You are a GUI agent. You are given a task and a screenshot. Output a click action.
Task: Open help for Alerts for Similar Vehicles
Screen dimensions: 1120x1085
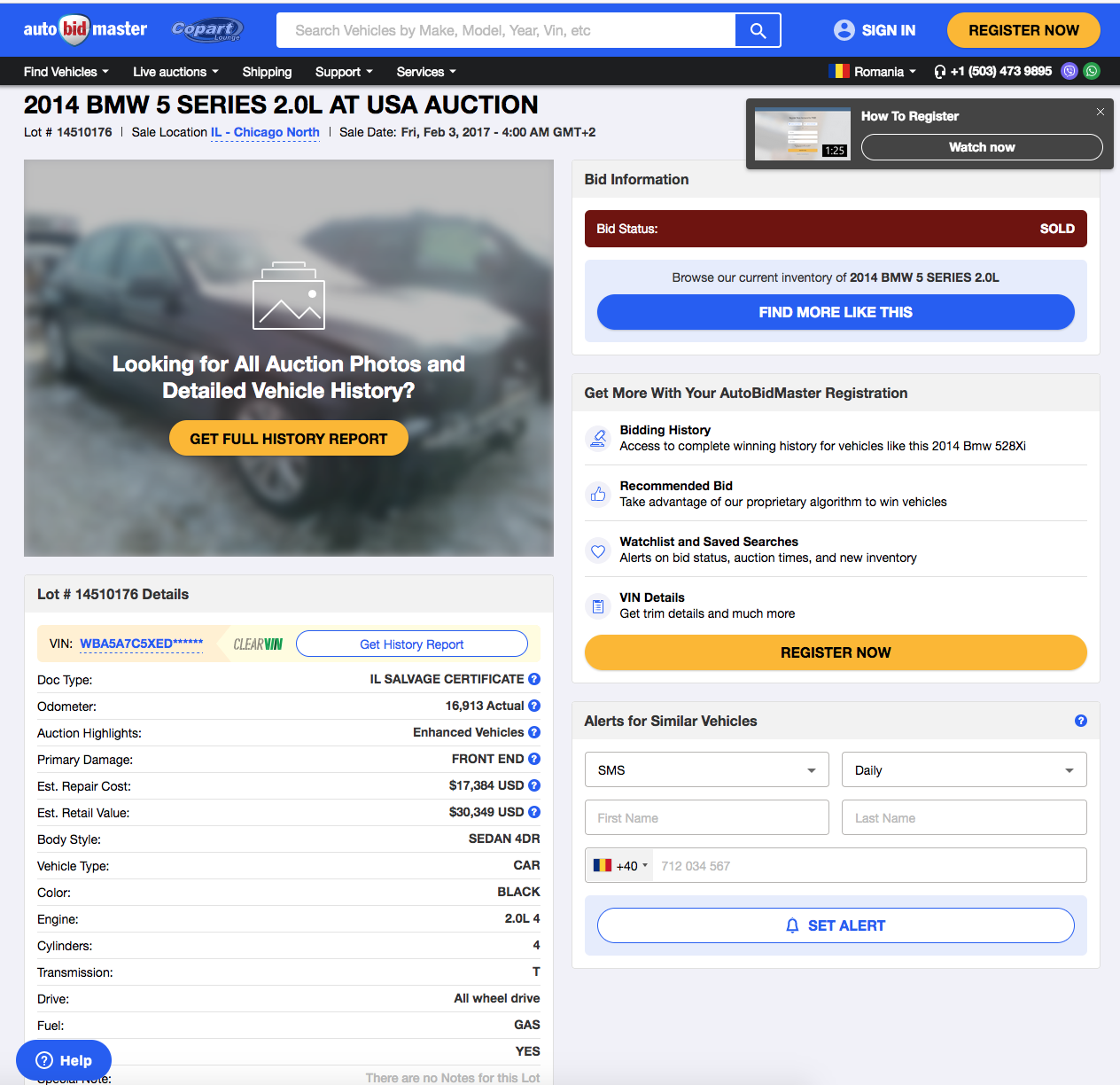1081,721
